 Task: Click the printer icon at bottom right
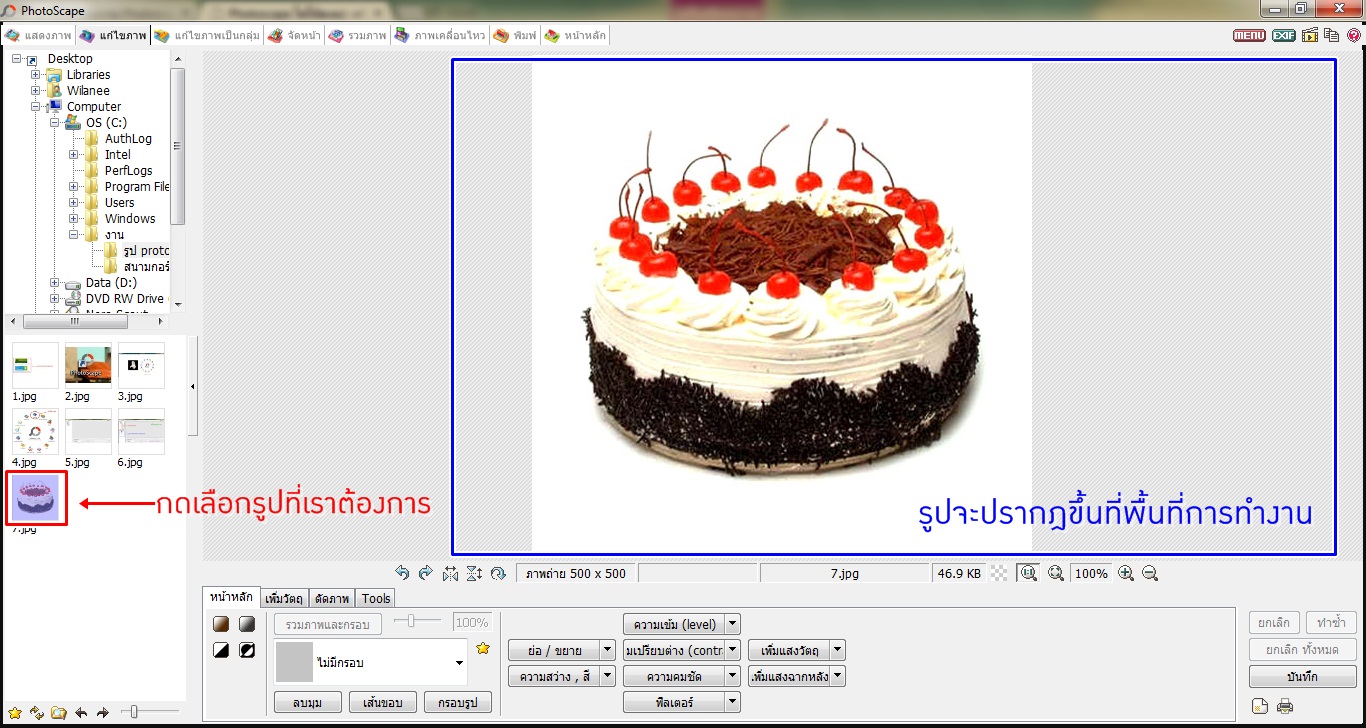click(1285, 707)
